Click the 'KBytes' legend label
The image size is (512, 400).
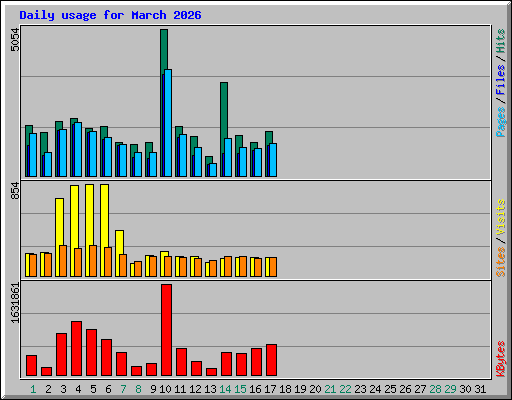point(500,359)
